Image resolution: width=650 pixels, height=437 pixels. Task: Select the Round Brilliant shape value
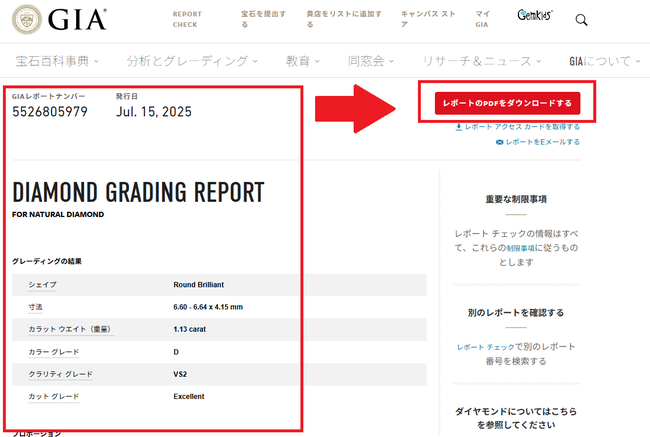(199, 285)
